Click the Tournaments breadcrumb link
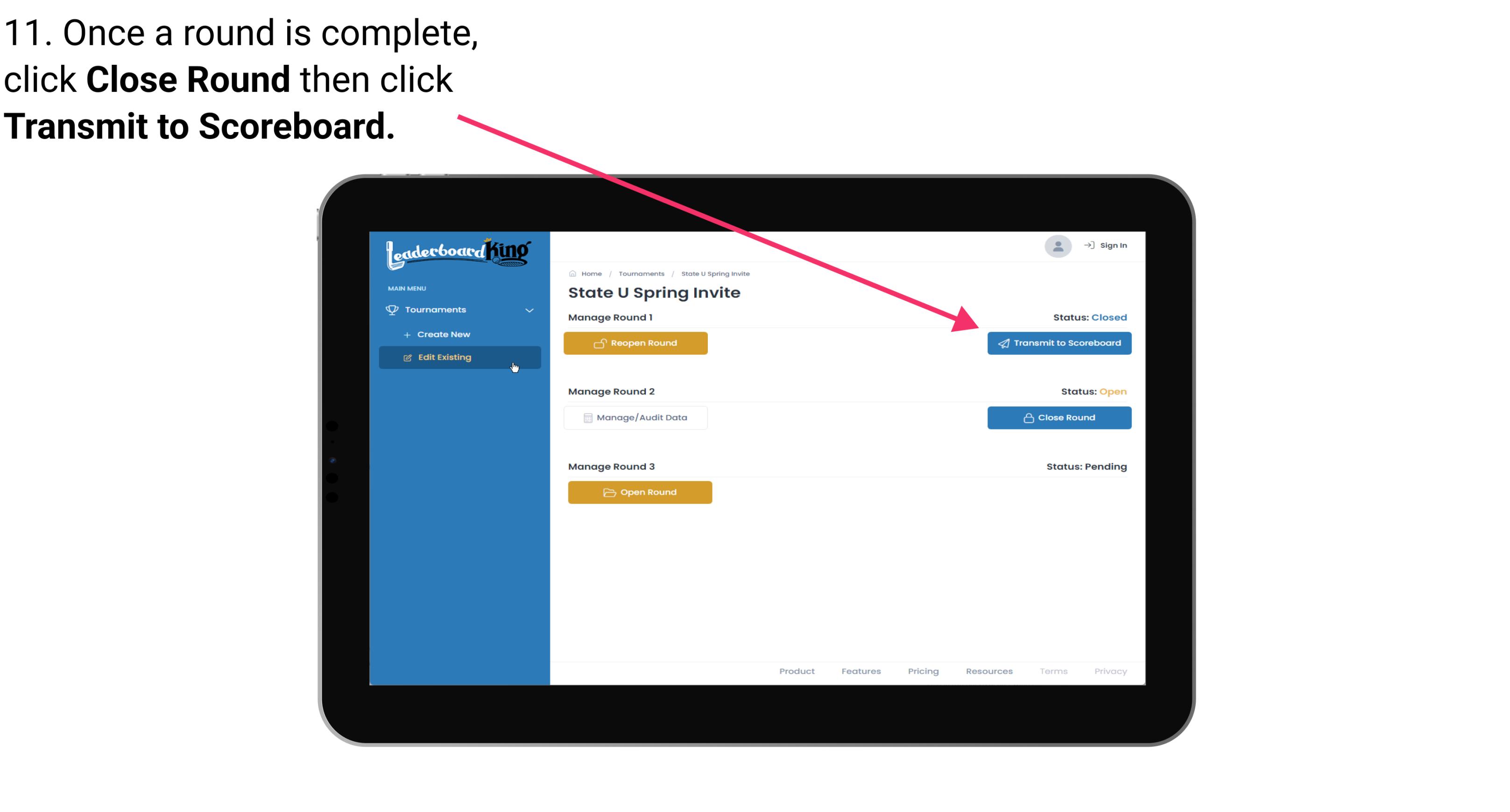 click(x=640, y=273)
